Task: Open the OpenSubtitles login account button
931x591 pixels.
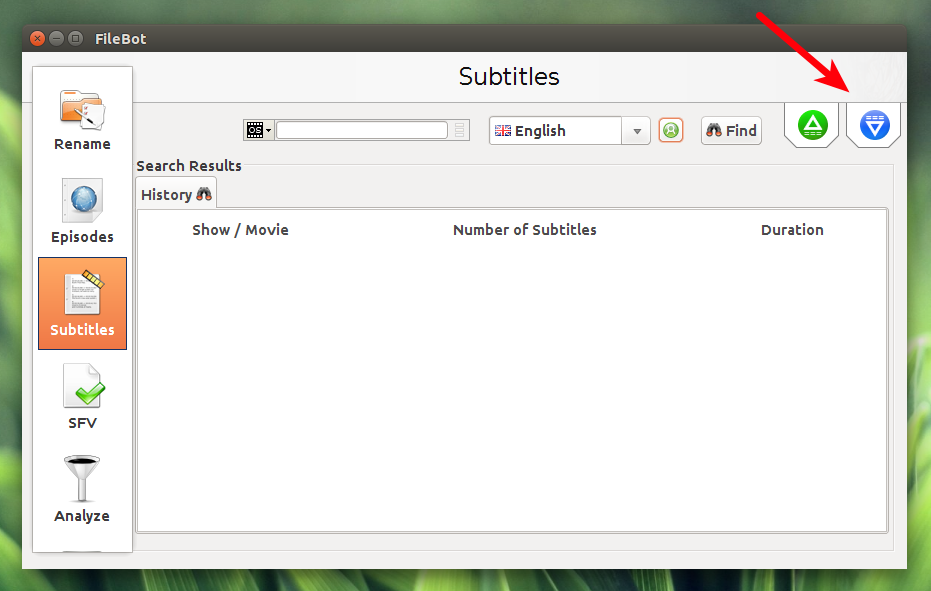Action: (x=671, y=130)
